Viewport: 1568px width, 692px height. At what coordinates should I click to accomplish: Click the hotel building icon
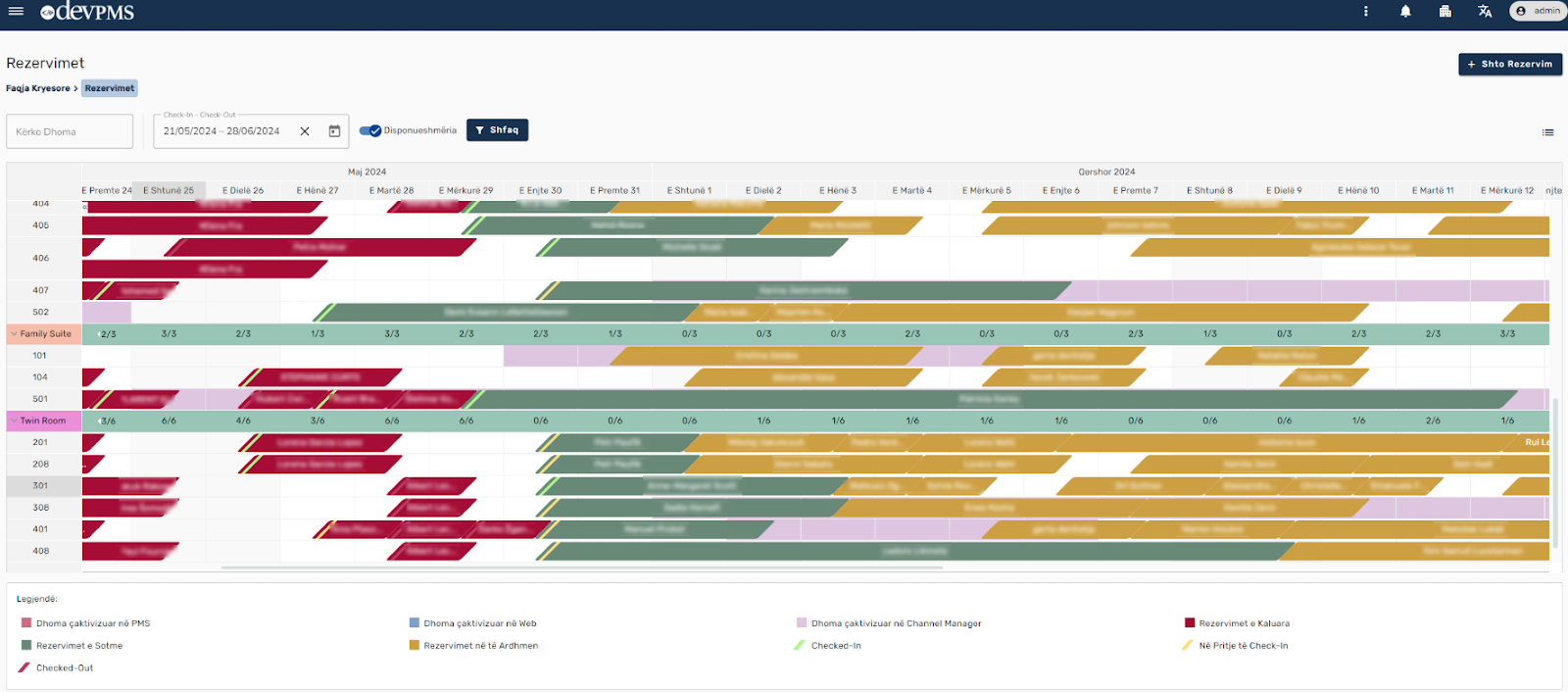(x=1445, y=12)
